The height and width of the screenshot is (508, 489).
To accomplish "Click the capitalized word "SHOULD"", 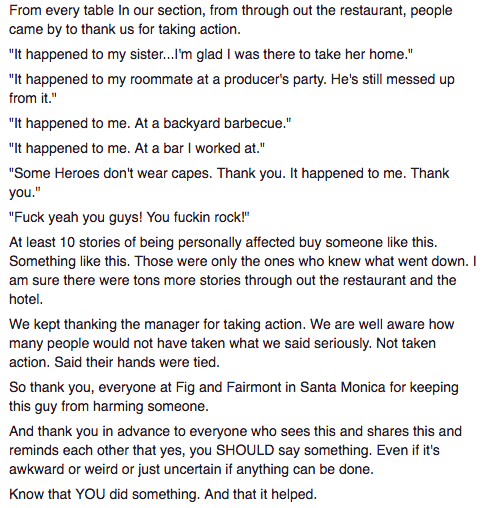I will 245,450.
